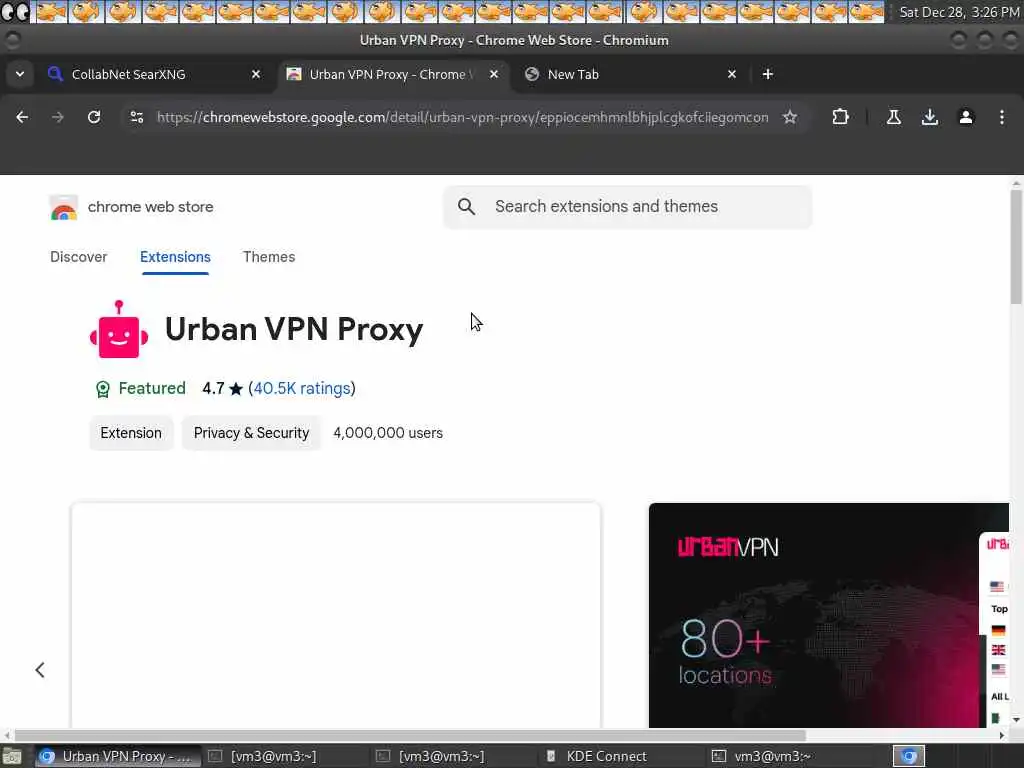Open the profile avatar icon
This screenshot has width=1024, height=768.
click(965, 117)
